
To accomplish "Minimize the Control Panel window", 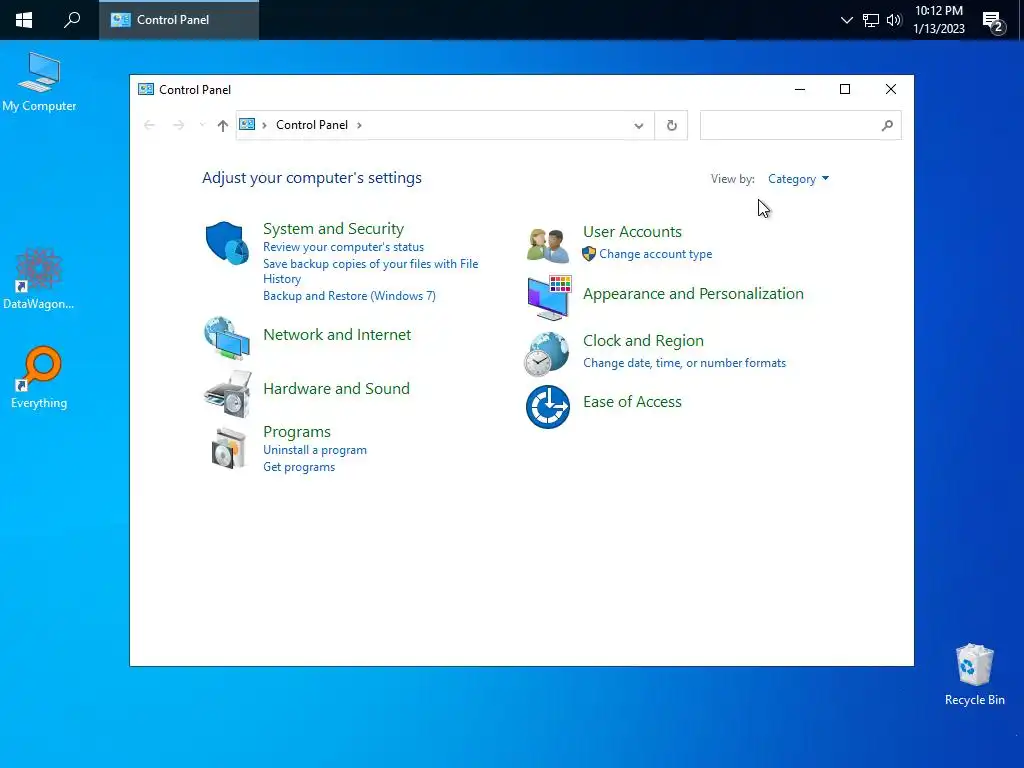I will click(x=799, y=89).
